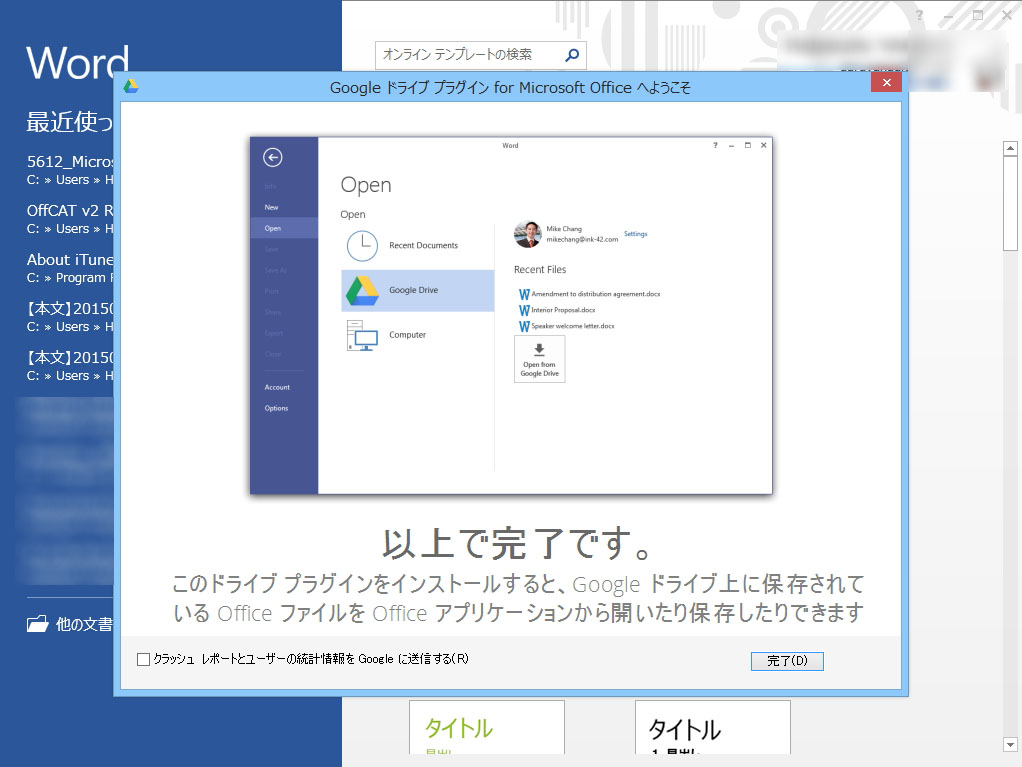Open files from Computer using the monitor icon
This screenshot has width=1022, height=767.
coord(360,337)
